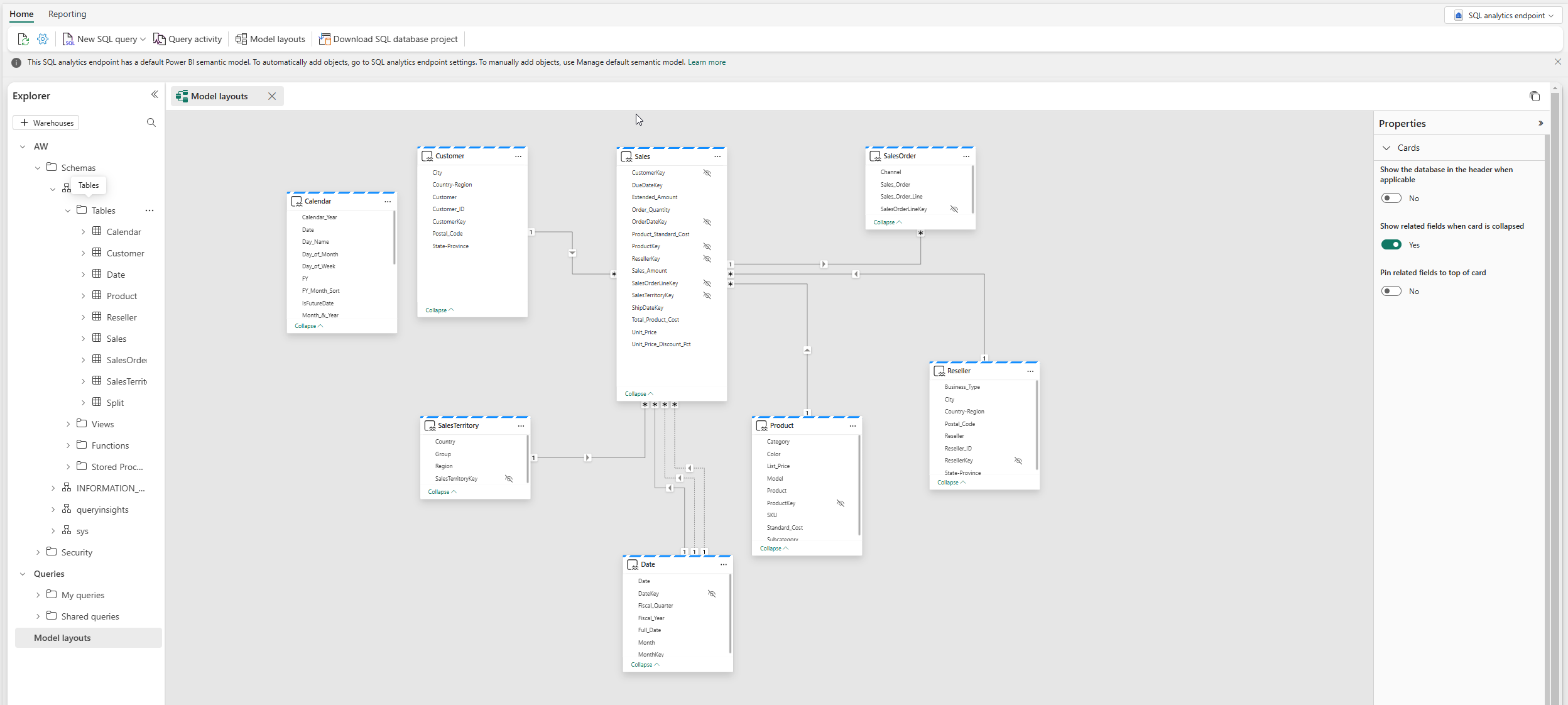Select Model layouts in Explorer list
This screenshot has height=705, width=1568.
pyautogui.click(x=89, y=638)
